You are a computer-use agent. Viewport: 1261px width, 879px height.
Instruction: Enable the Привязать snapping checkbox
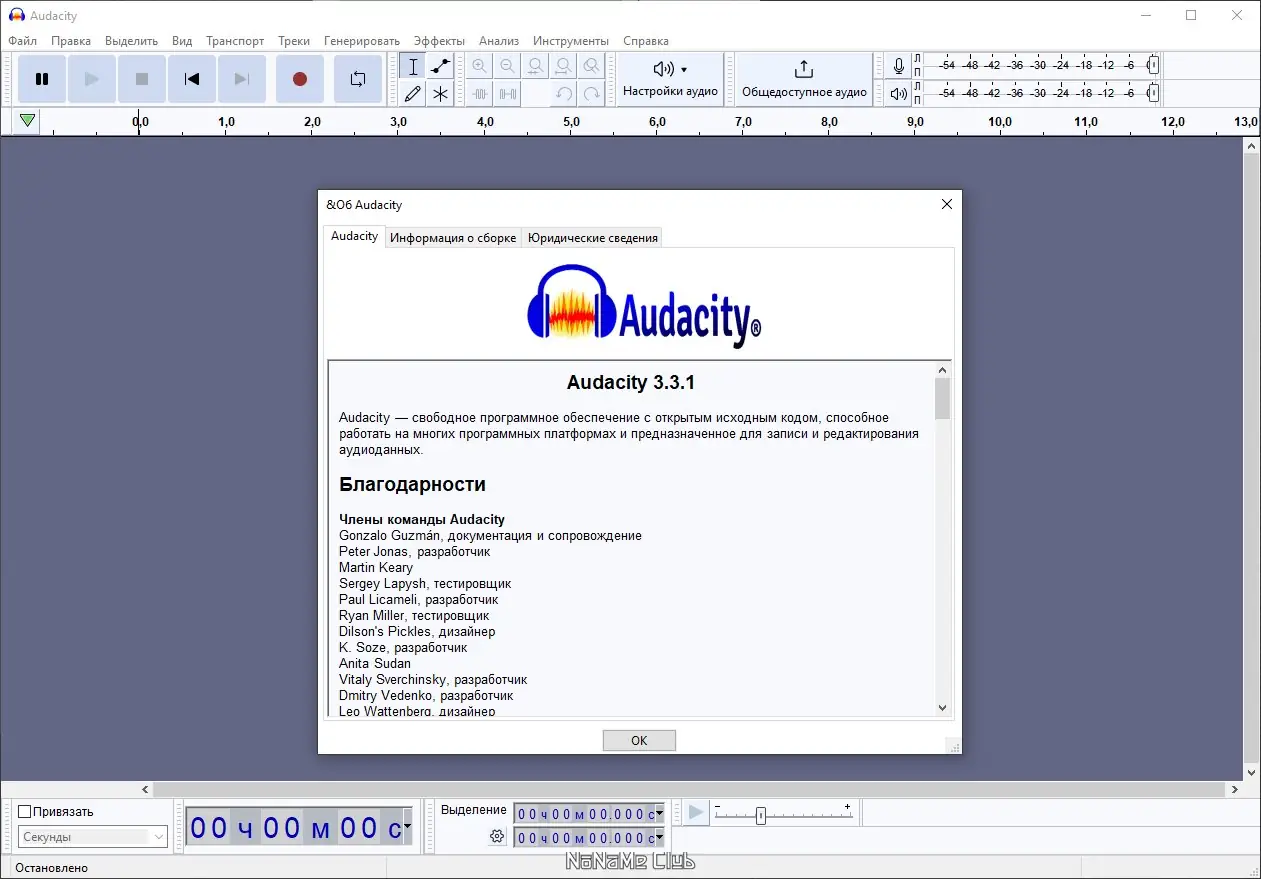[25, 812]
